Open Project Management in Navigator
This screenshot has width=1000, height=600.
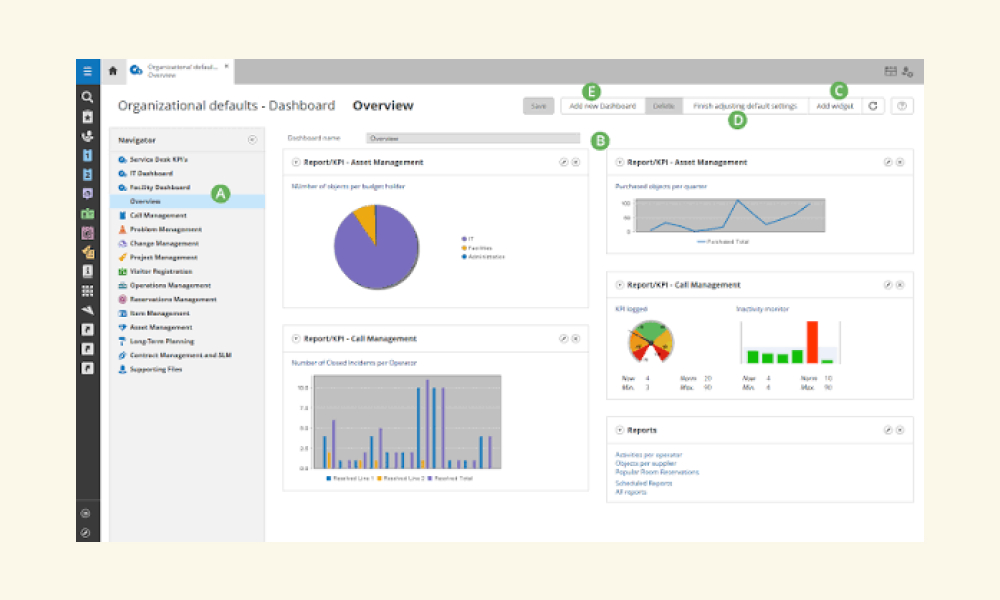(163, 258)
